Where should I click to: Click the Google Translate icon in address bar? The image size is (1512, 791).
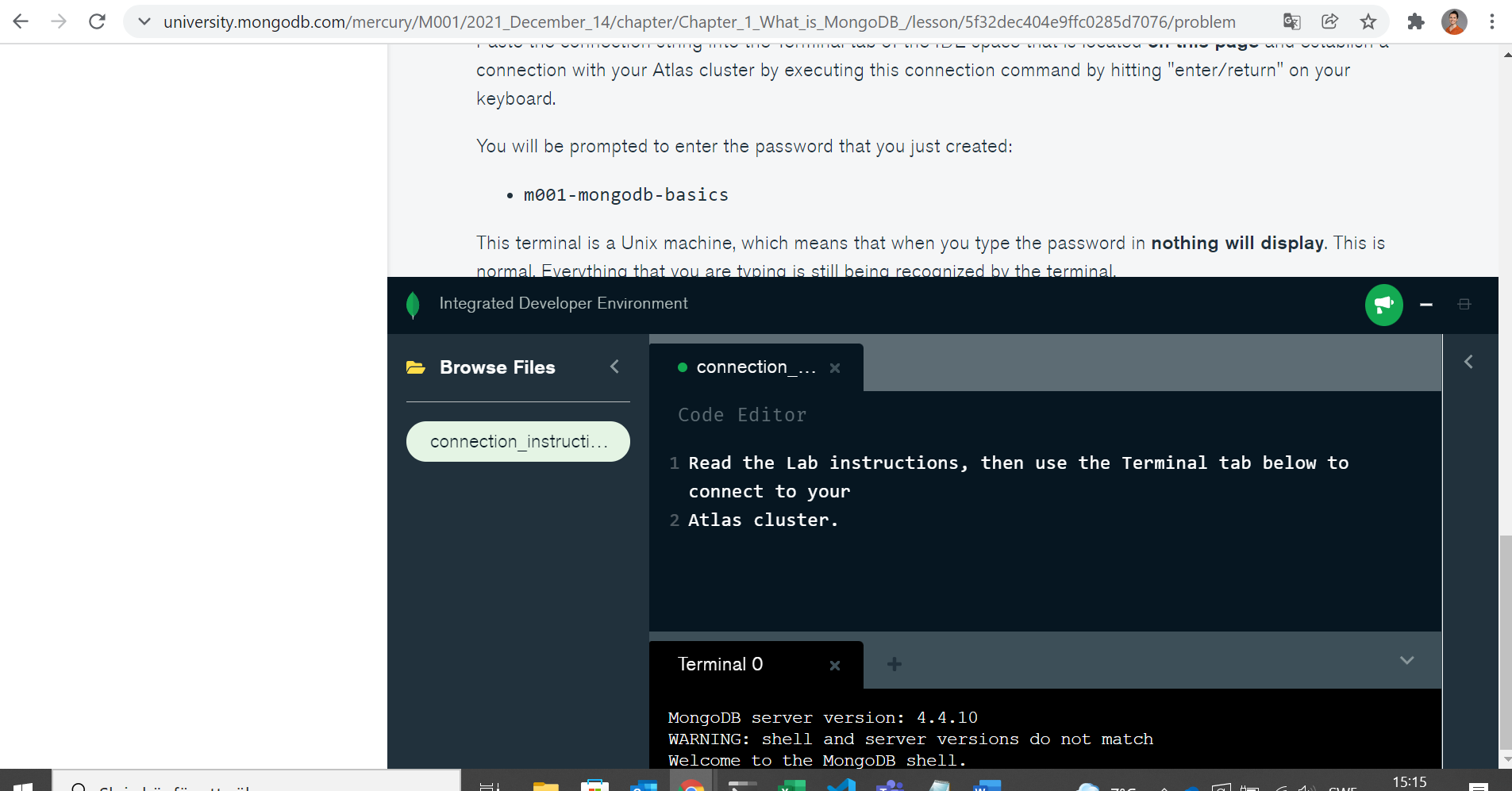pyautogui.click(x=1291, y=21)
